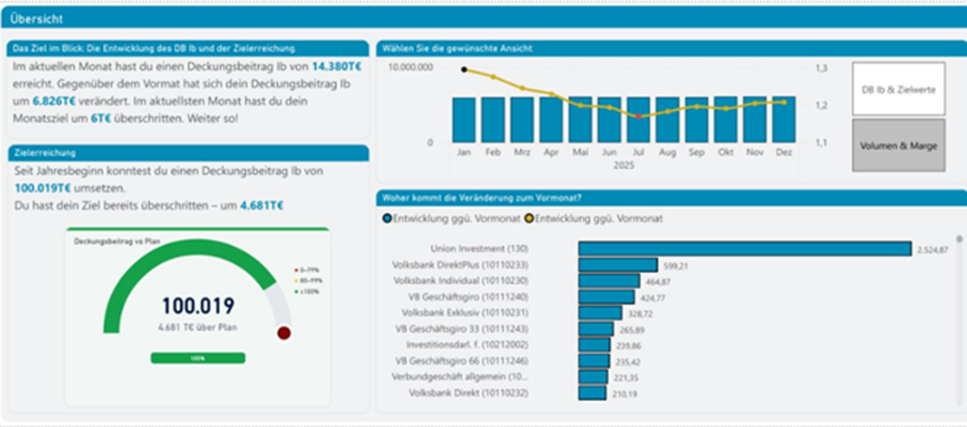The image size is (967, 427).
Task: Click the product bar chart's vertical scrollbar
Action: 960,300
